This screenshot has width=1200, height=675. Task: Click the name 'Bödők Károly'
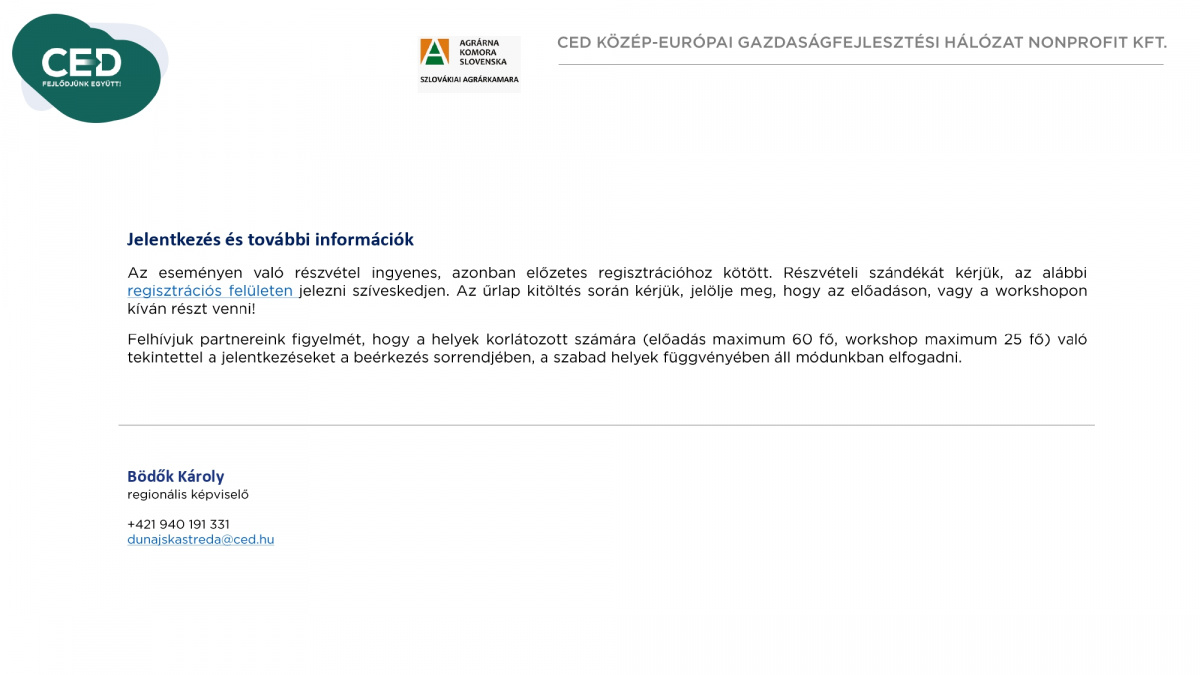point(176,476)
